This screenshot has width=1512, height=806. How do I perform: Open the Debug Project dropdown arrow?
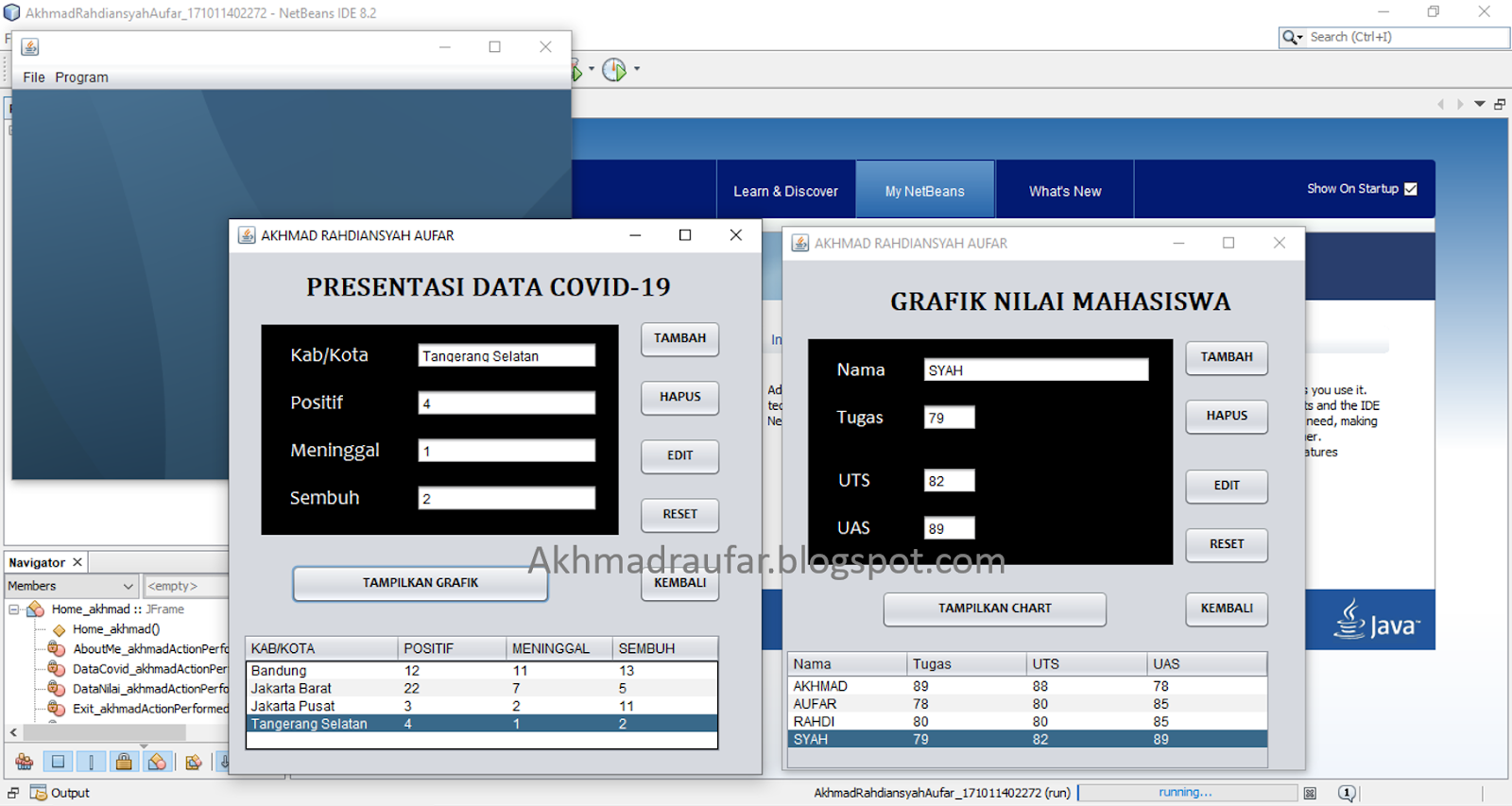pyautogui.click(x=592, y=69)
